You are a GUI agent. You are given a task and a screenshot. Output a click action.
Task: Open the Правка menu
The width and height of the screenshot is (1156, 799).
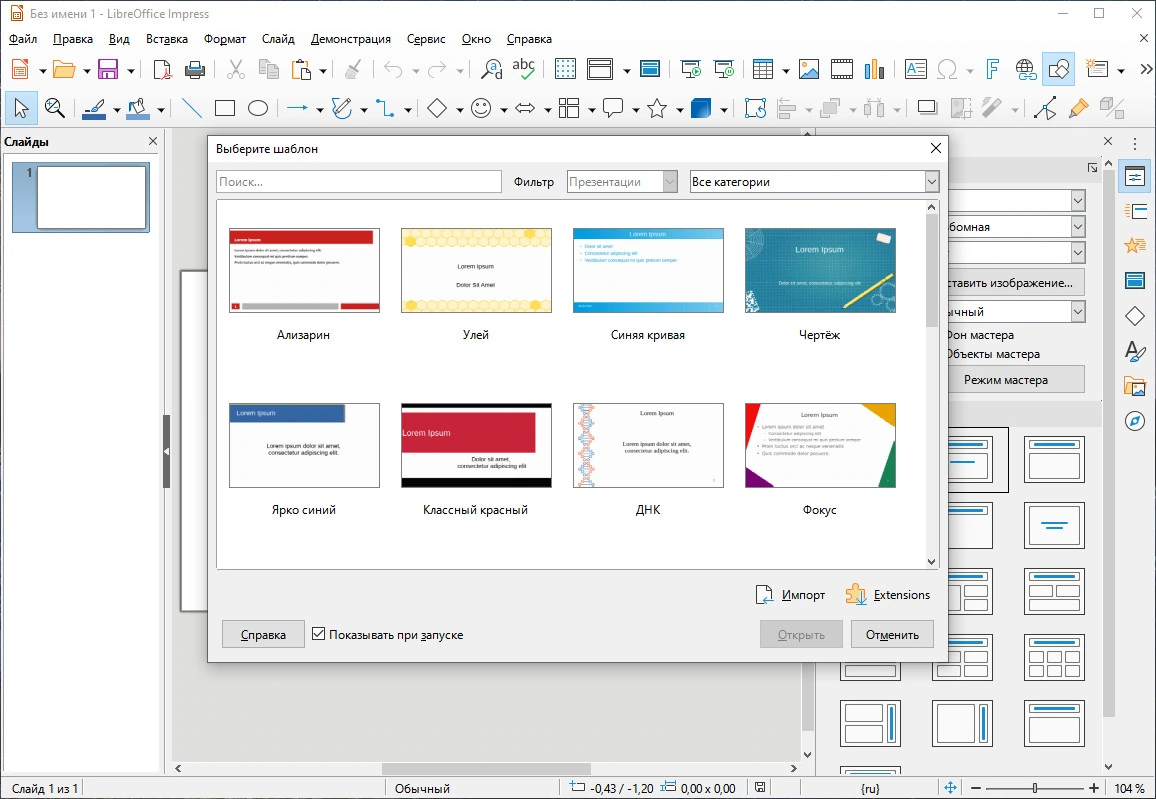click(73, 39)
